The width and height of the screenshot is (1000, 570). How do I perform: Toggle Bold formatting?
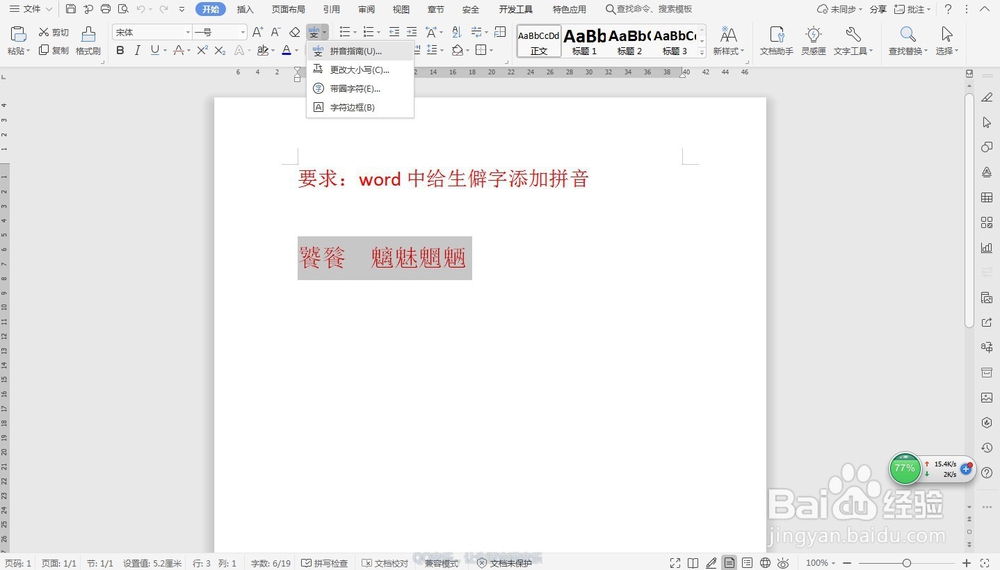[120, 50]
